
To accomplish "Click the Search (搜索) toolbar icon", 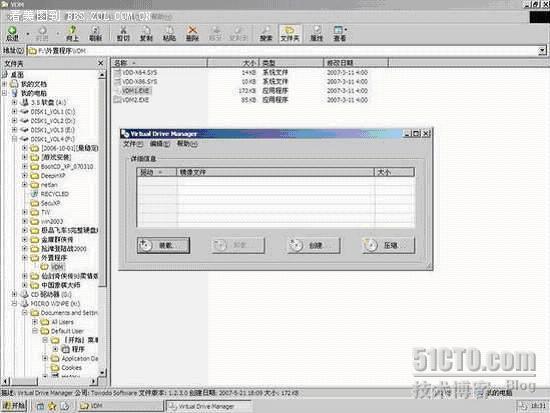I will pyautogui.click(x=266, y=33).
